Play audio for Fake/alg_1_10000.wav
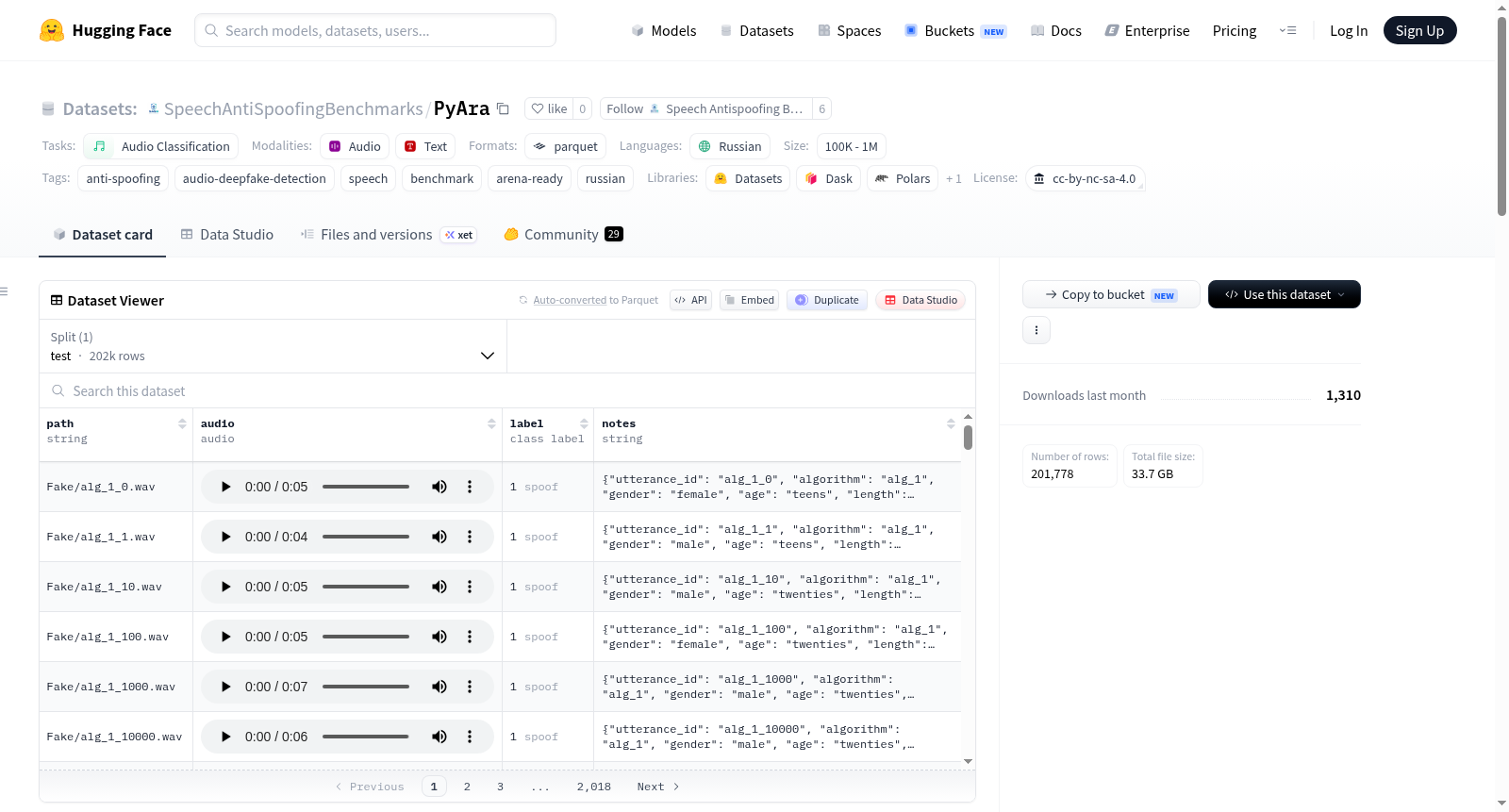The width and height of the screenshot is (1509, 812). (x=225, y=737)
